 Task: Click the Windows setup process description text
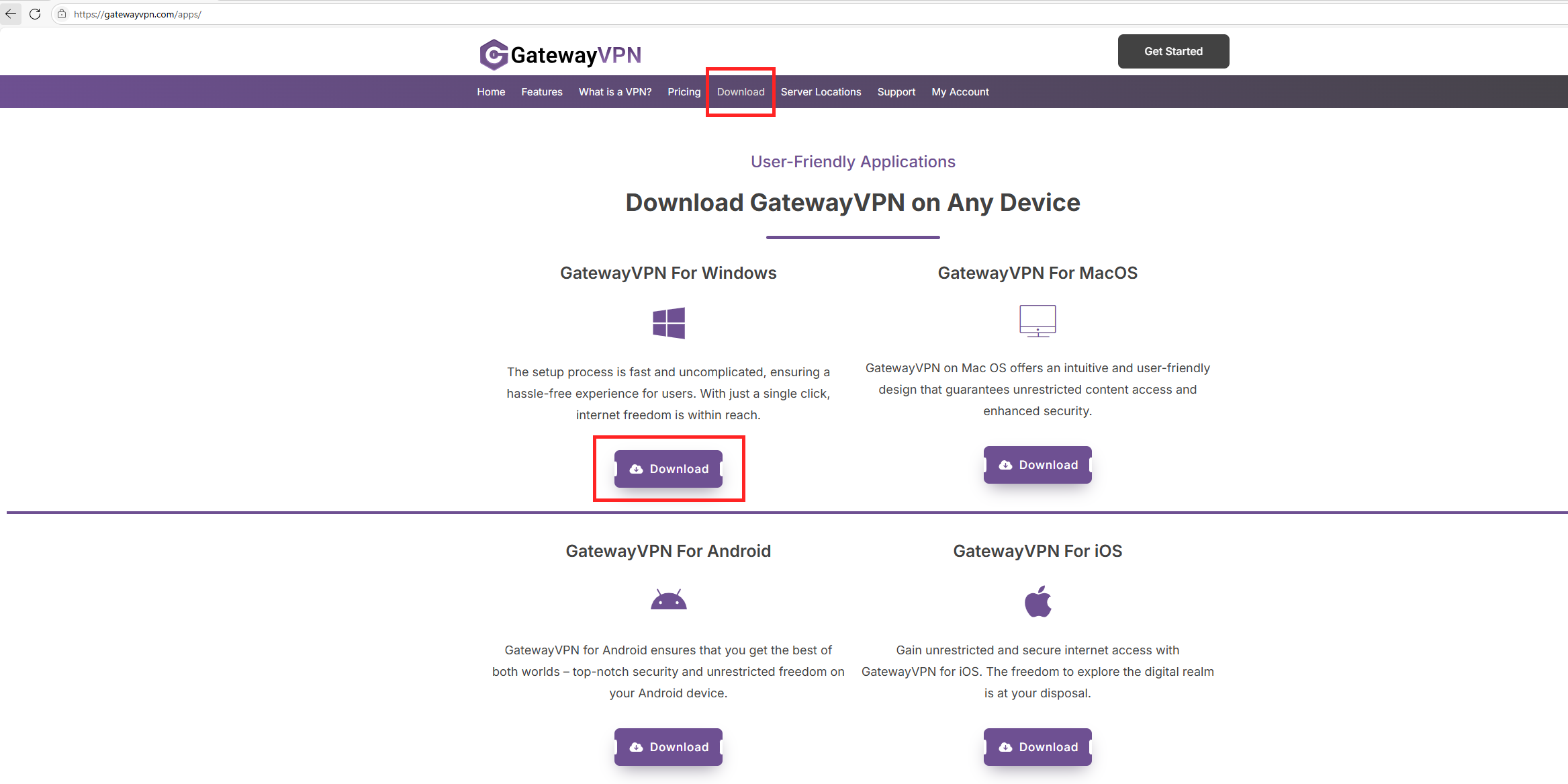(x=668, y=394)
